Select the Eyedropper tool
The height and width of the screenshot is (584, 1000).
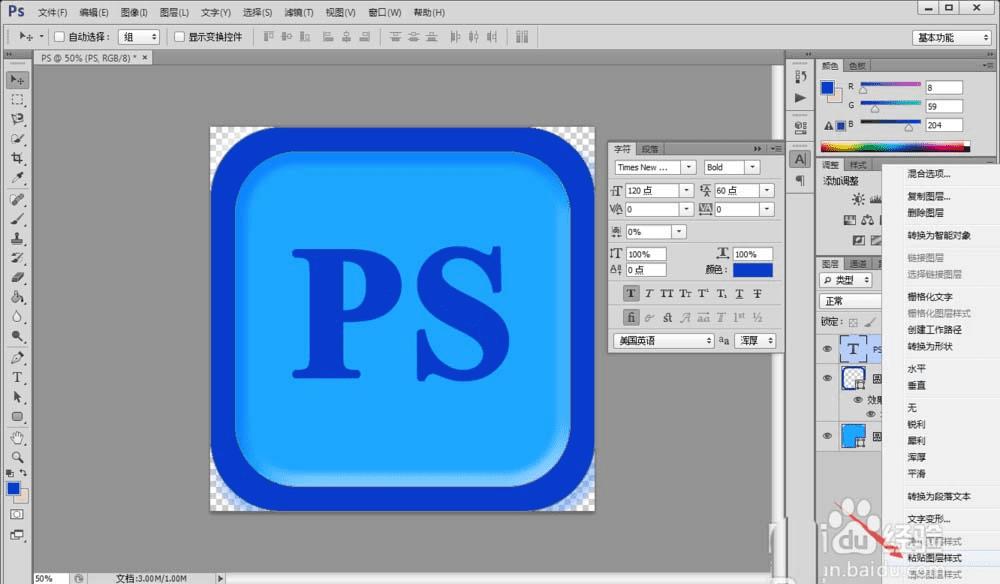click(x=17, y=177)
